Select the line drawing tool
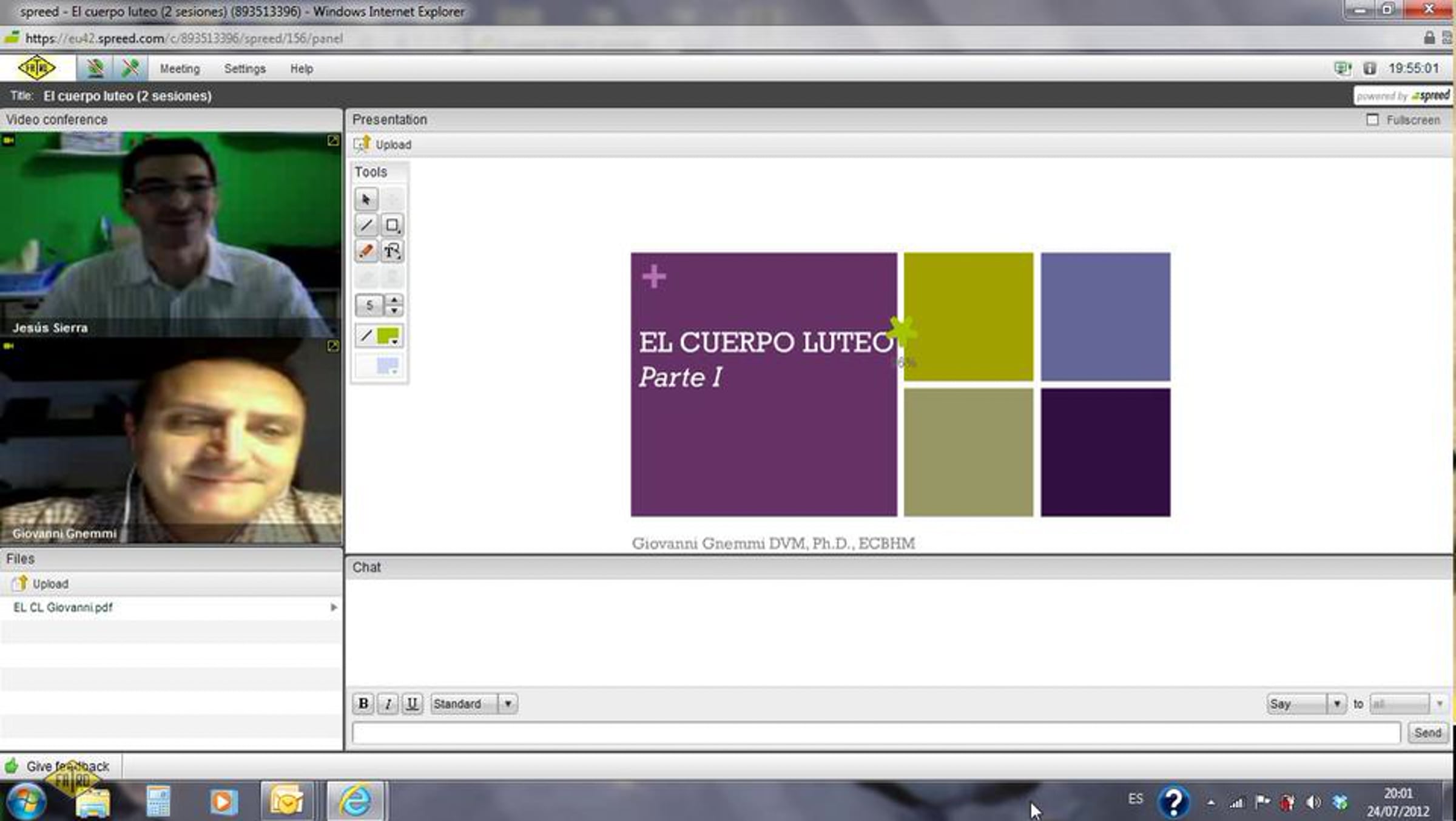The height and width of the screenshot is (821, 1456). pyautogui.click(x=366, y=225)
